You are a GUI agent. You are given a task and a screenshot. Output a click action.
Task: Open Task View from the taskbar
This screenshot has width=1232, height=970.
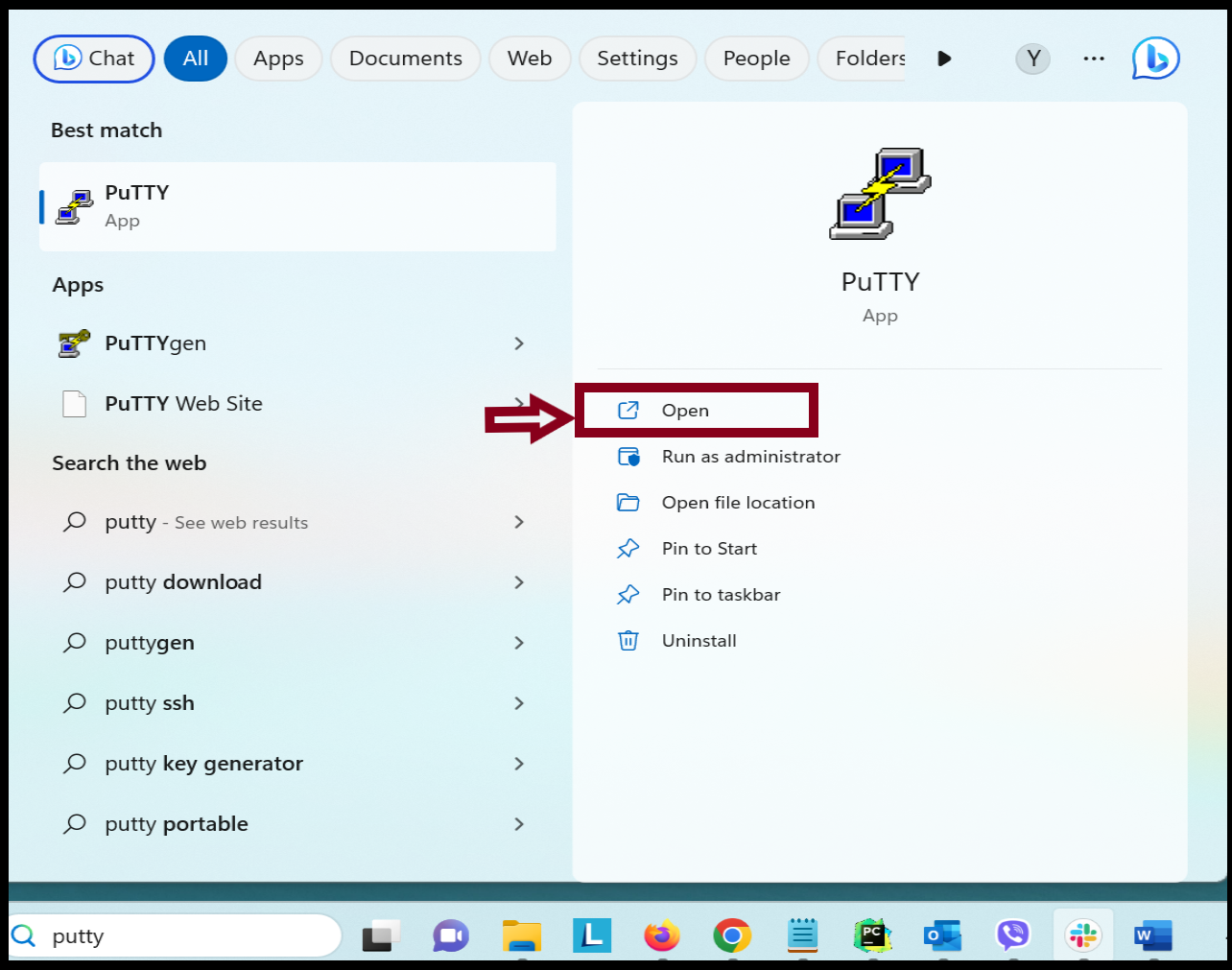pyautogui.click(x=381, y=935)
